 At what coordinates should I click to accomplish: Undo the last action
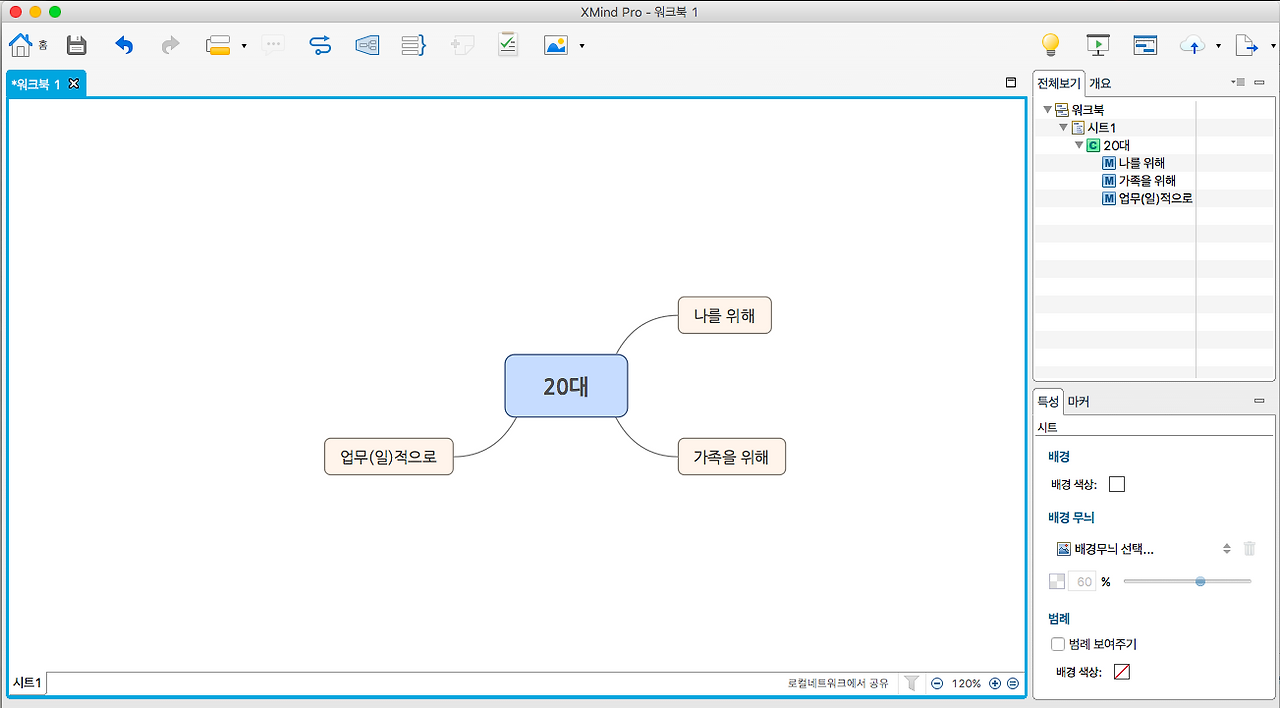click(124, 45)
